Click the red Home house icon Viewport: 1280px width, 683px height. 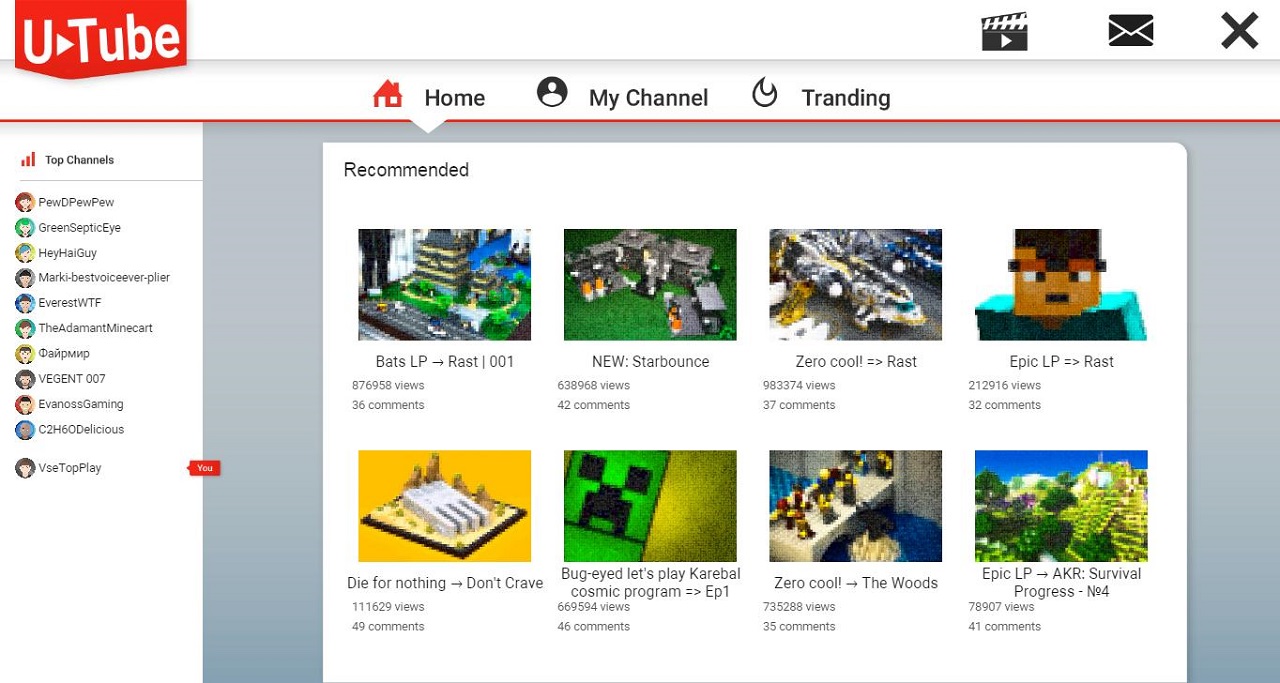point(387,95)
